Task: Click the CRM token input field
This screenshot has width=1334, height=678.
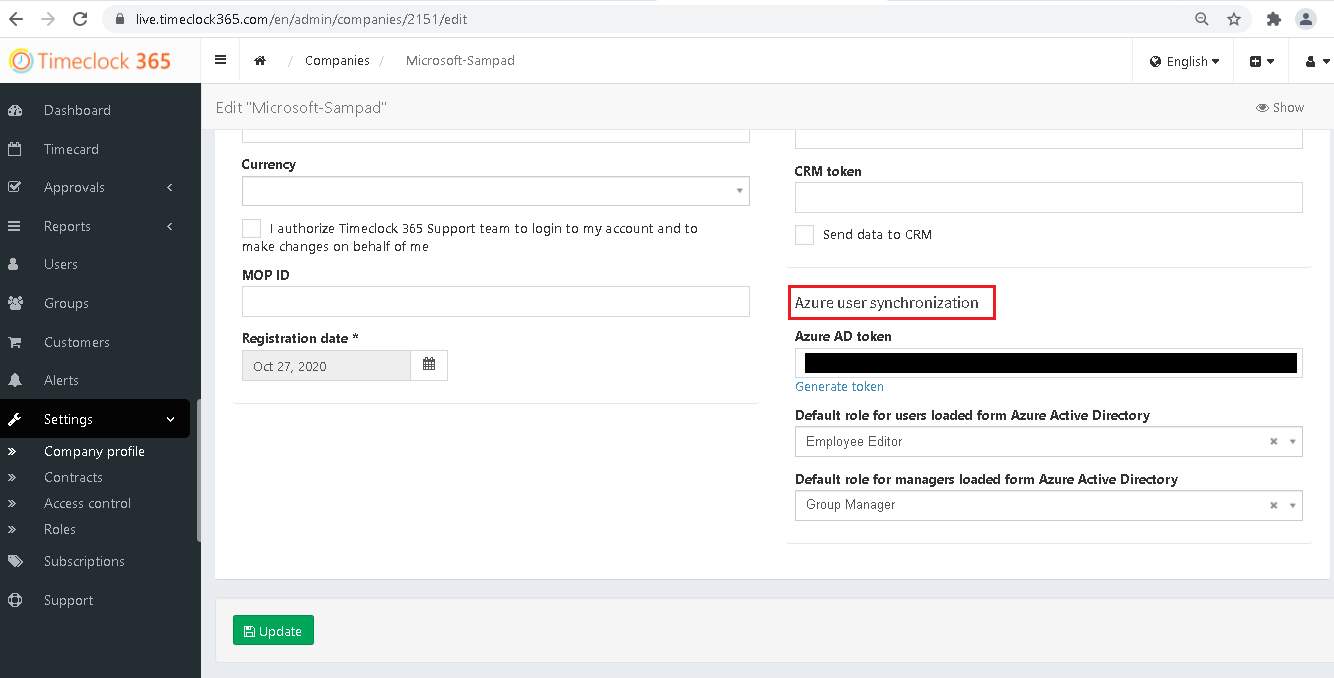Action: pos(1048,197)
